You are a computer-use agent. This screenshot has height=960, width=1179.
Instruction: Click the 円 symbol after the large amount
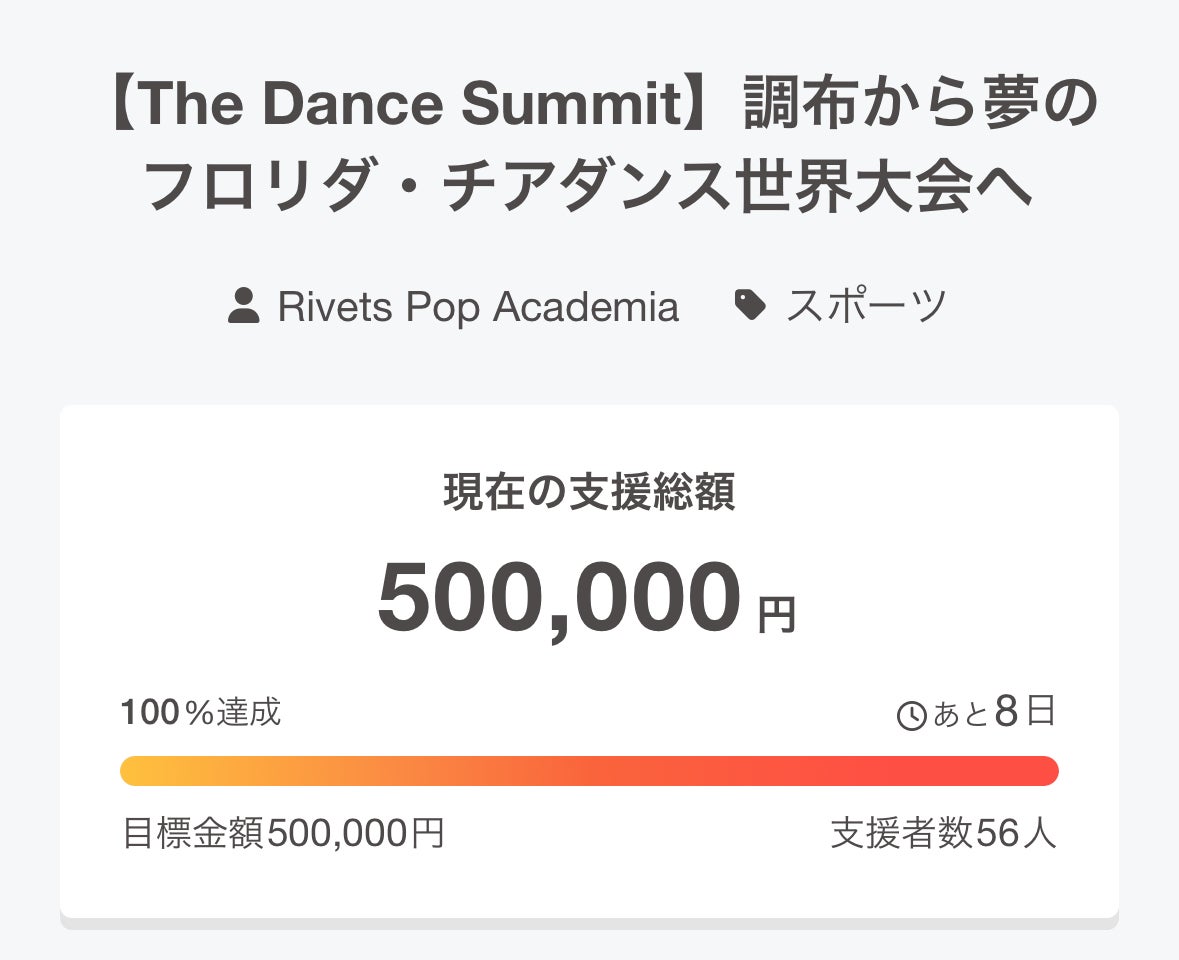[776, 614]
